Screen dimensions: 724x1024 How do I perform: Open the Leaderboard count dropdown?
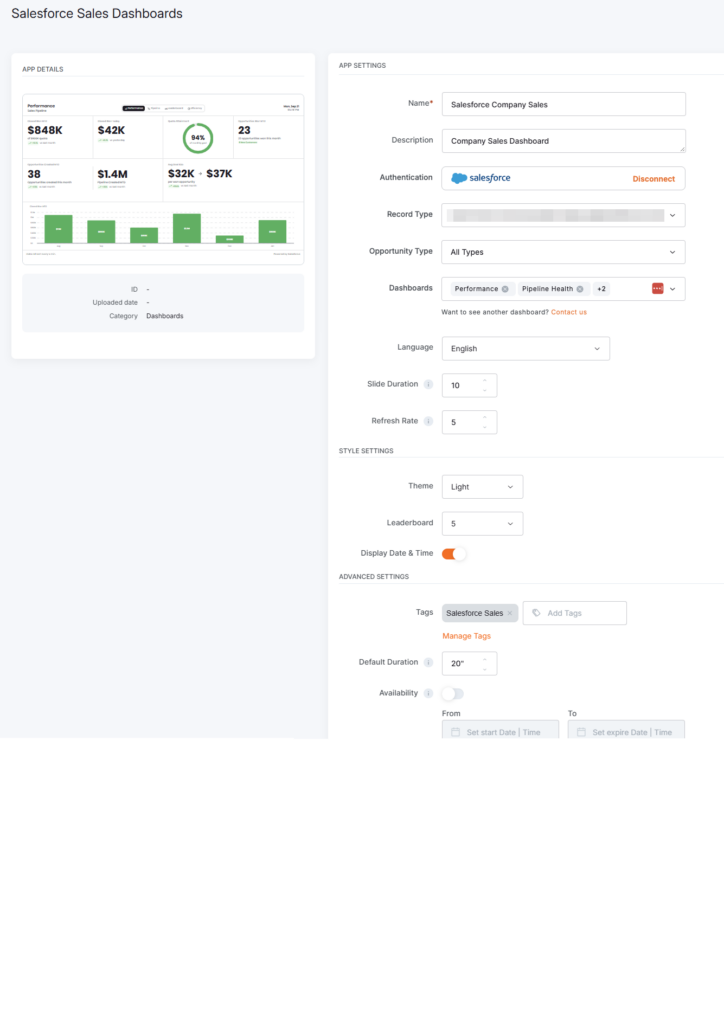(x=482, y=524)
